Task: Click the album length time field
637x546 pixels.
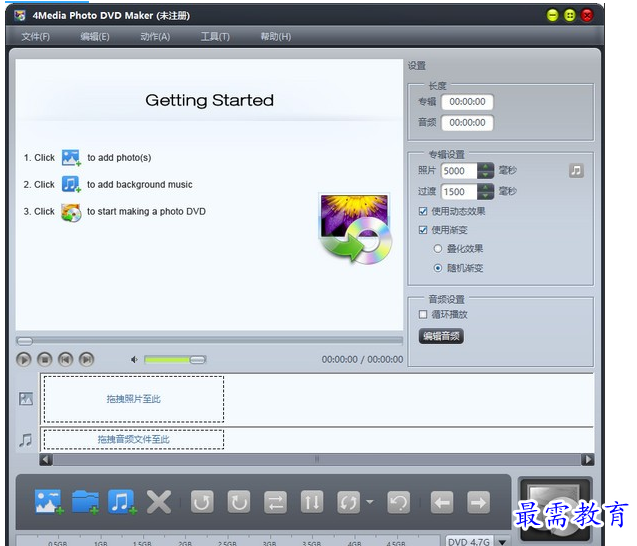Action: 467,102
